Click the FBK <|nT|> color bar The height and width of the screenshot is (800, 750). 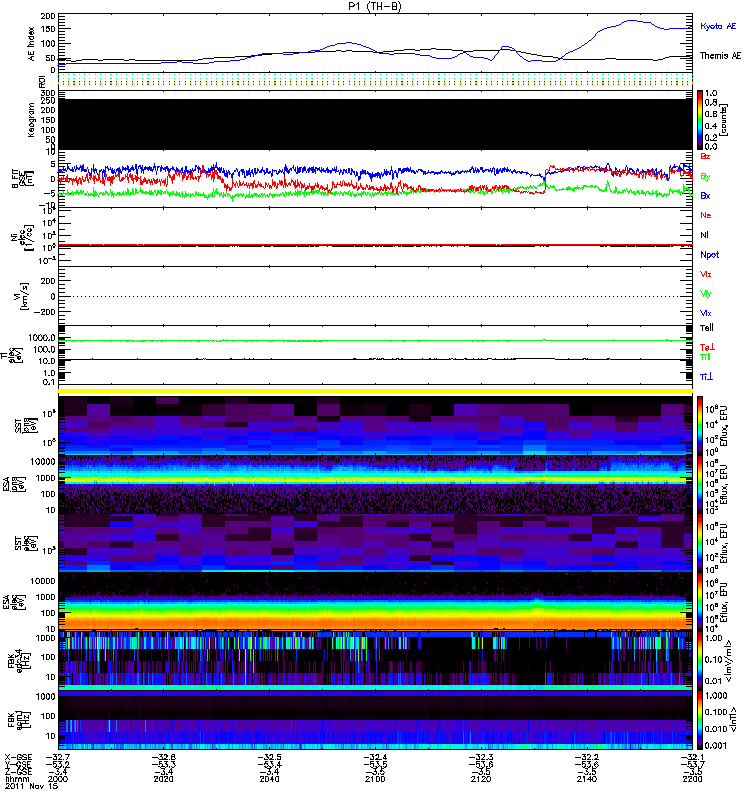(x=700, y=719)
